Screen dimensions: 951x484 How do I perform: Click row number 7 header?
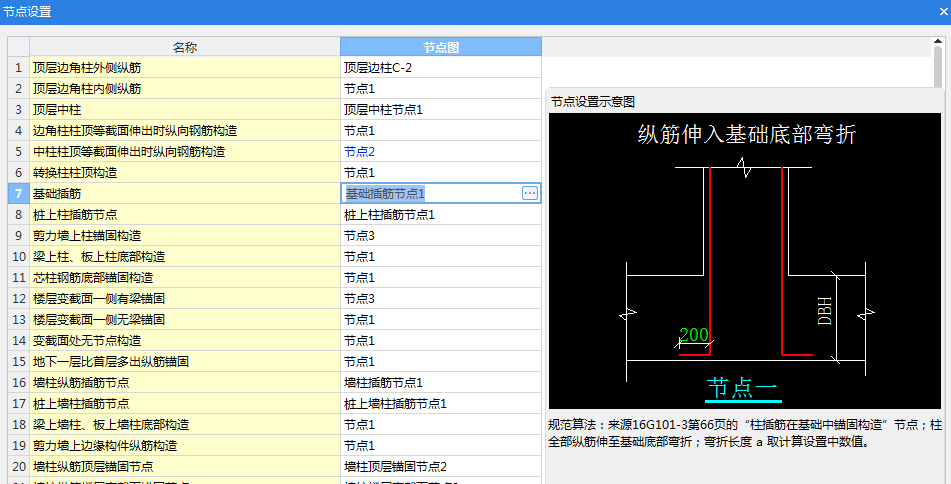[x=19, y=193]
